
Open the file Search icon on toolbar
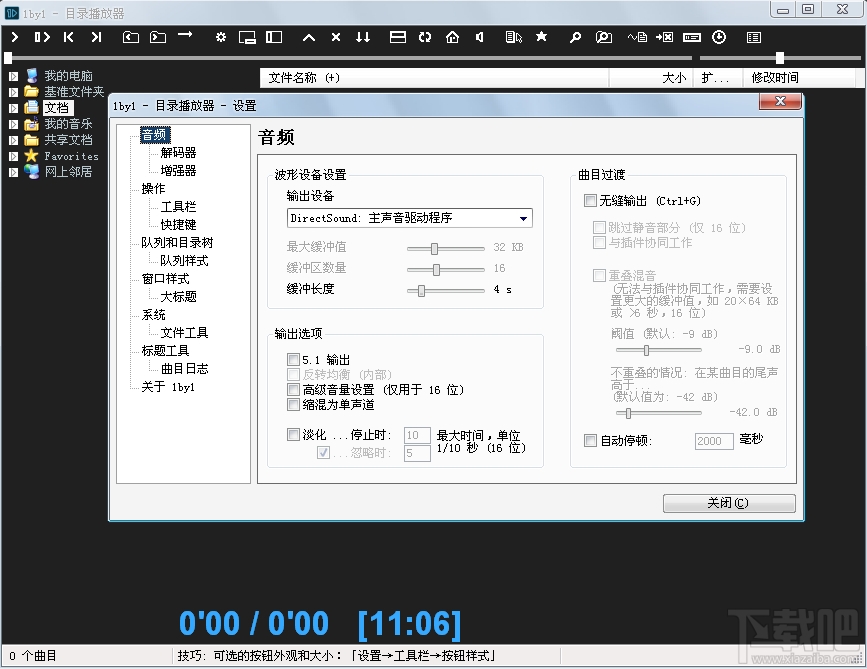point(575,37)
